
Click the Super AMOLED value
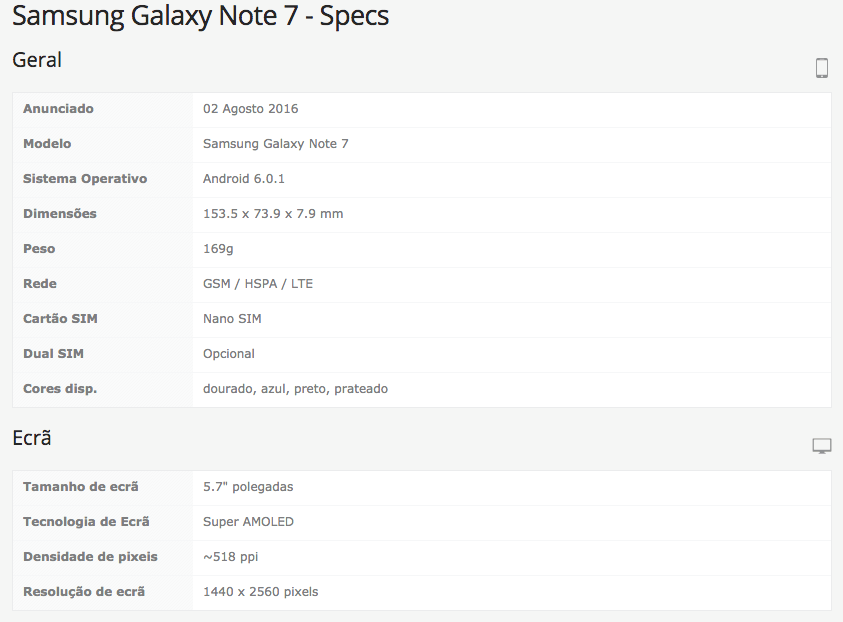click(248, 522)
